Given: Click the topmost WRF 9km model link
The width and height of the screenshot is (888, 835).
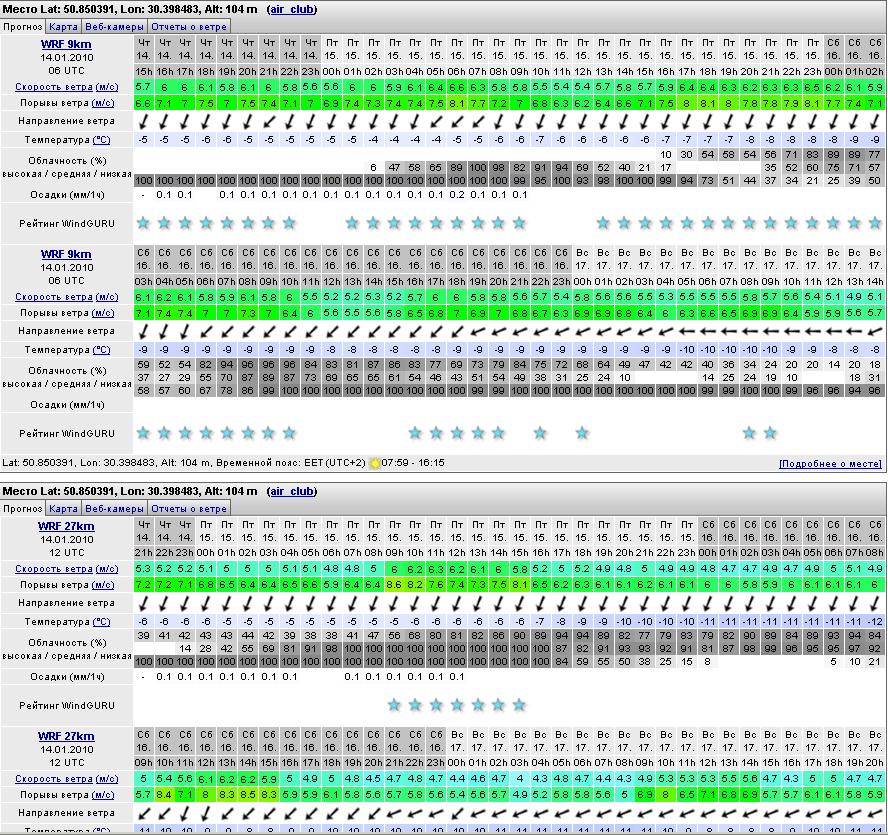Looking at the screenshot, I should pos(66,44).
